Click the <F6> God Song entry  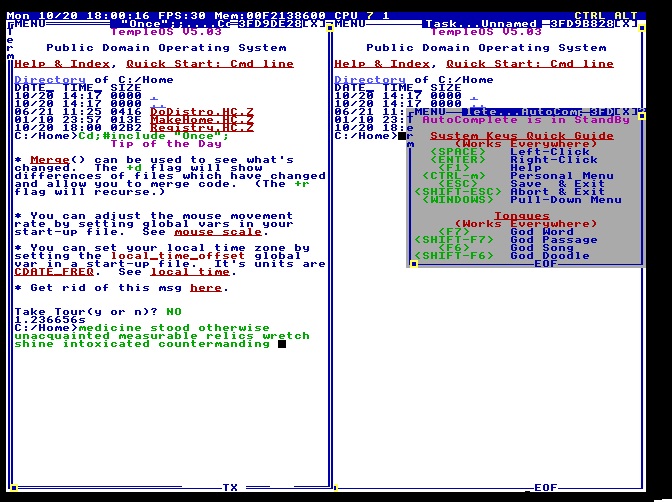(x=506, y=248)
